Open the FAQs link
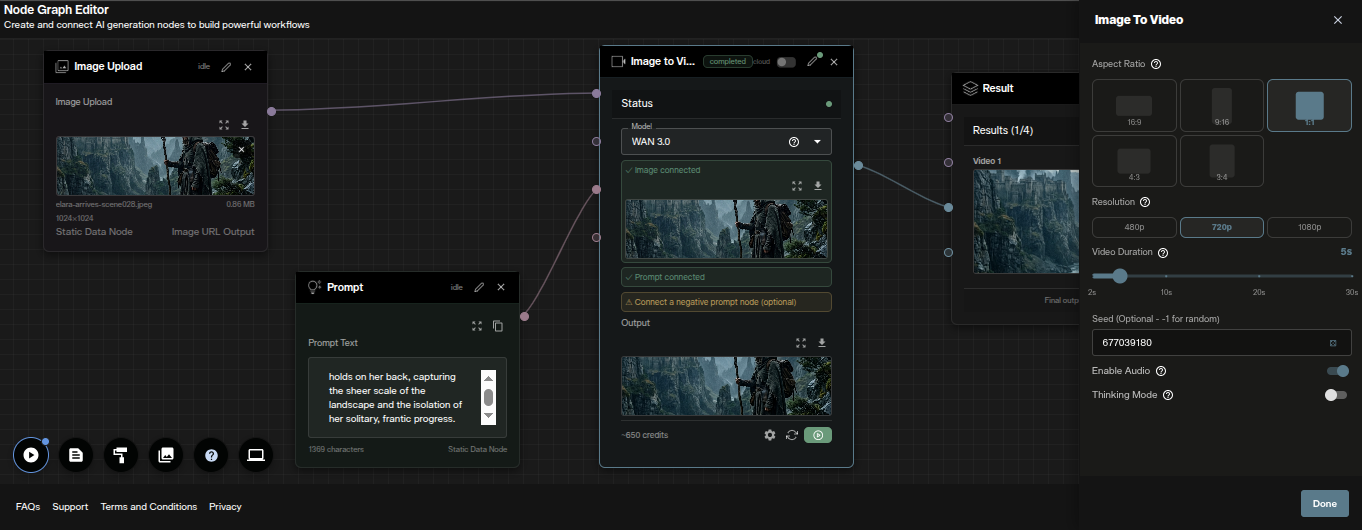 pos(28,507)
